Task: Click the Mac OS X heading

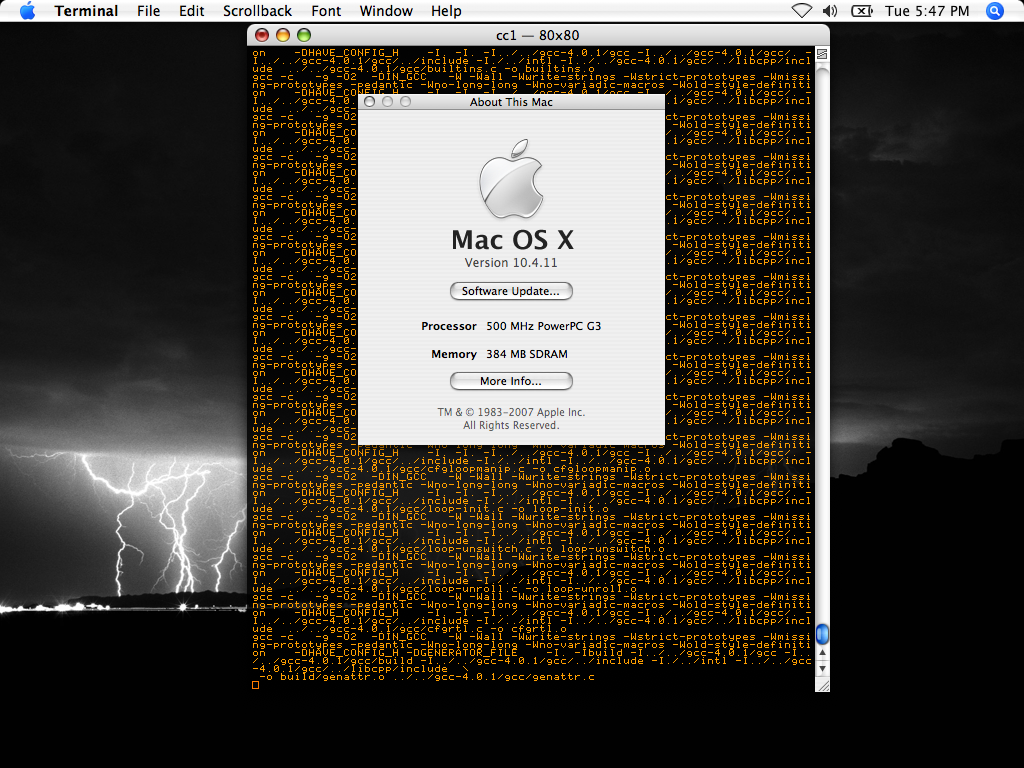Action: 512,240
